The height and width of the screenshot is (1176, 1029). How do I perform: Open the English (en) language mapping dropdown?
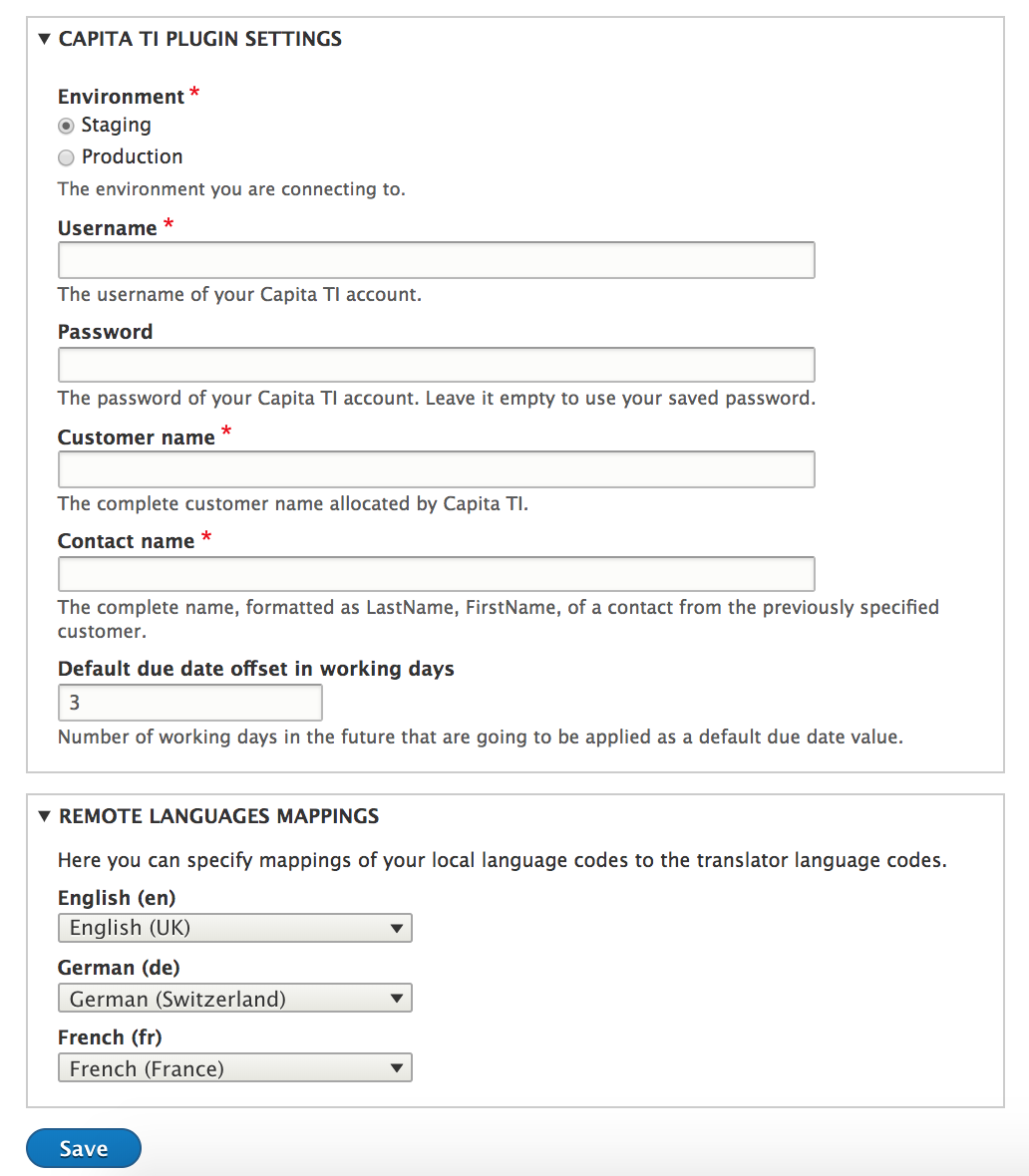(x=234, y=928)
